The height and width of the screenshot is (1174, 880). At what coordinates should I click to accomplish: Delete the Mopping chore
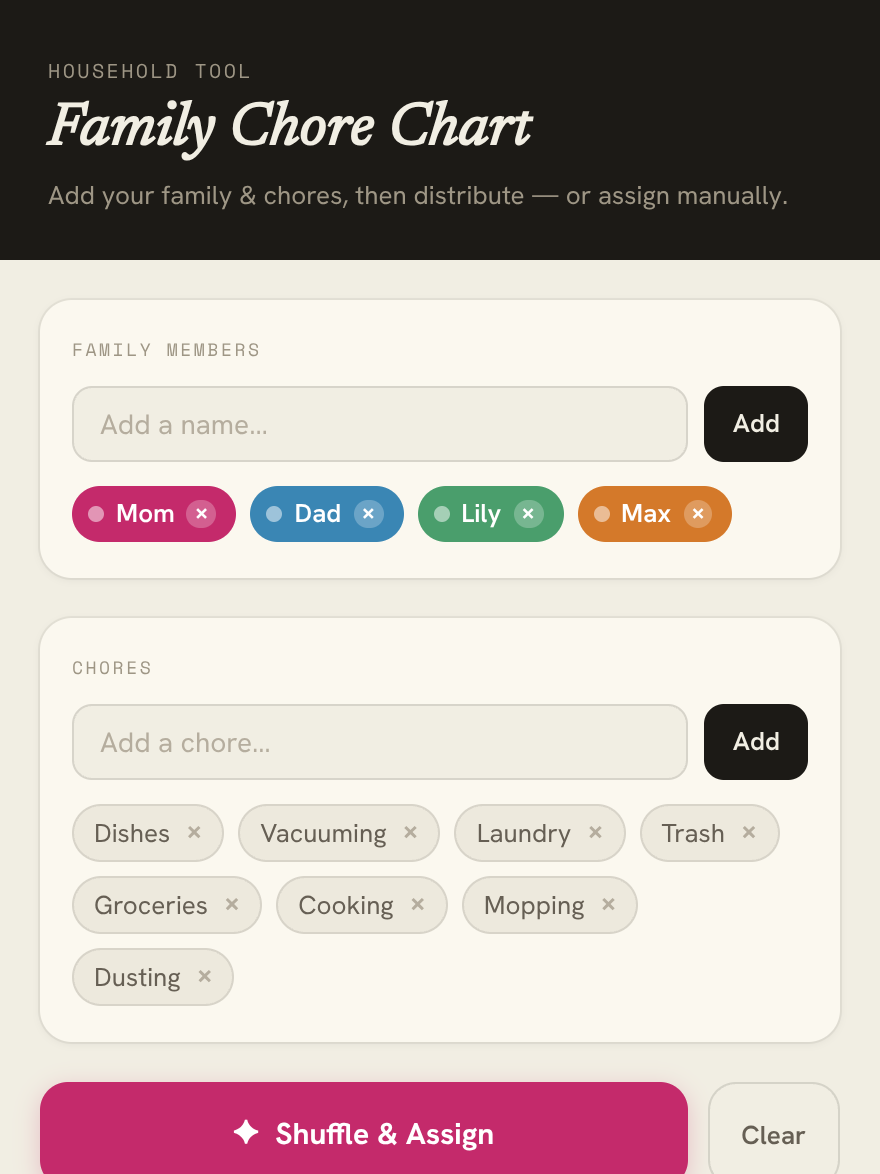[608, 904]
